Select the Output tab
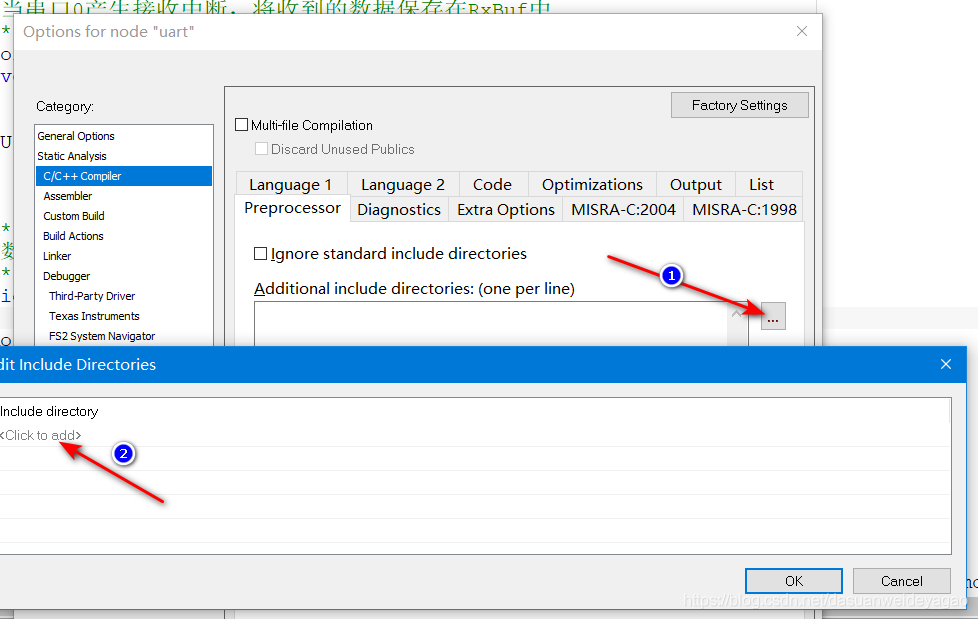The width and height of the screenshot is (978, 619). pos(695,185)
